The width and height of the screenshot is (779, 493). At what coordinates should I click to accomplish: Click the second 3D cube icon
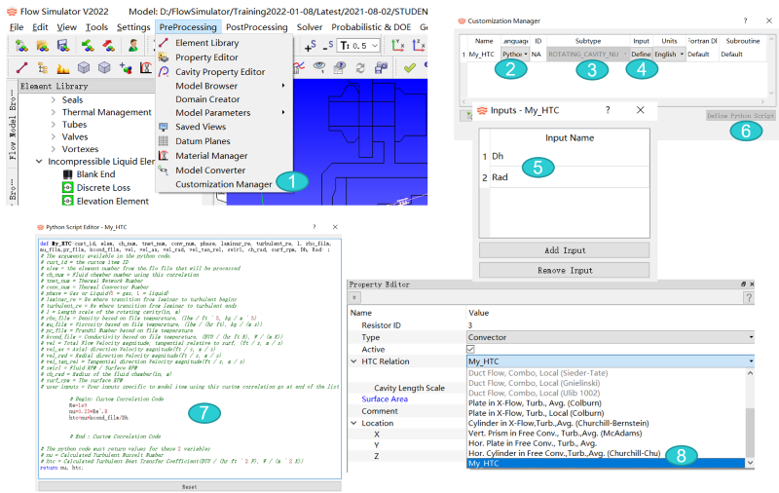104,67
